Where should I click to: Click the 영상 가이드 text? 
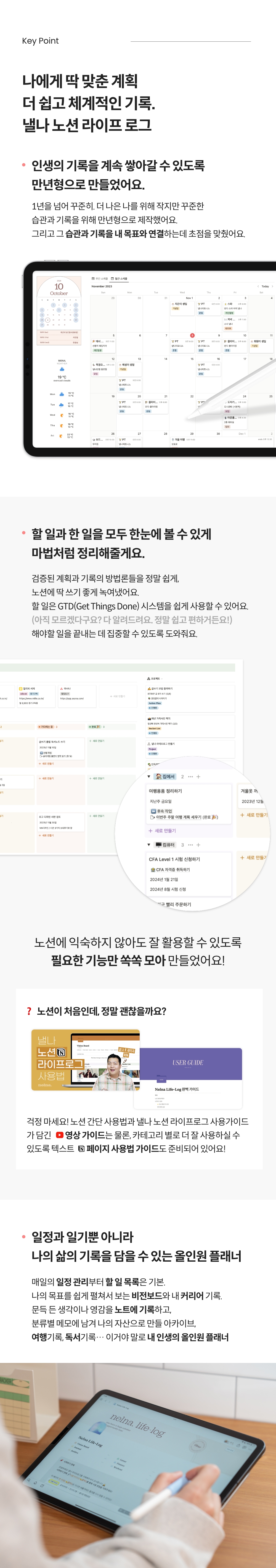click(85, 1135)
